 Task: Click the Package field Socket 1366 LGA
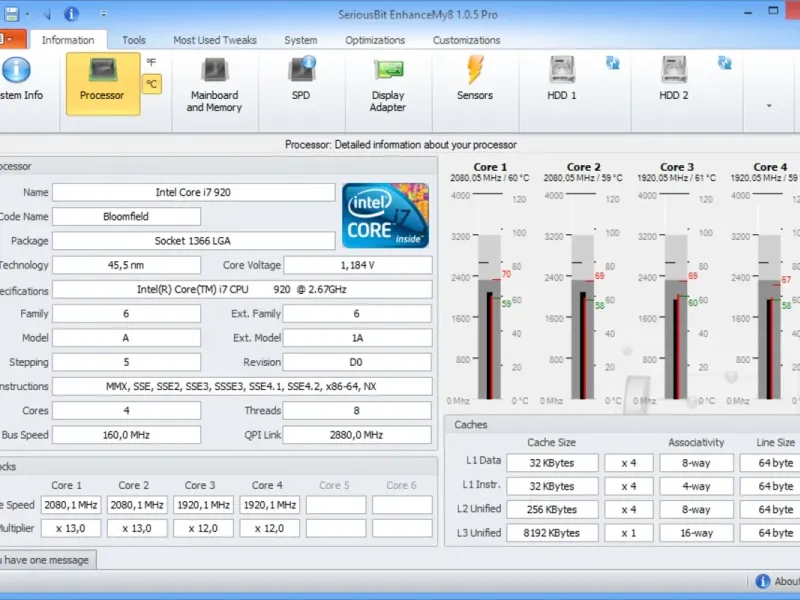(193, 241)
